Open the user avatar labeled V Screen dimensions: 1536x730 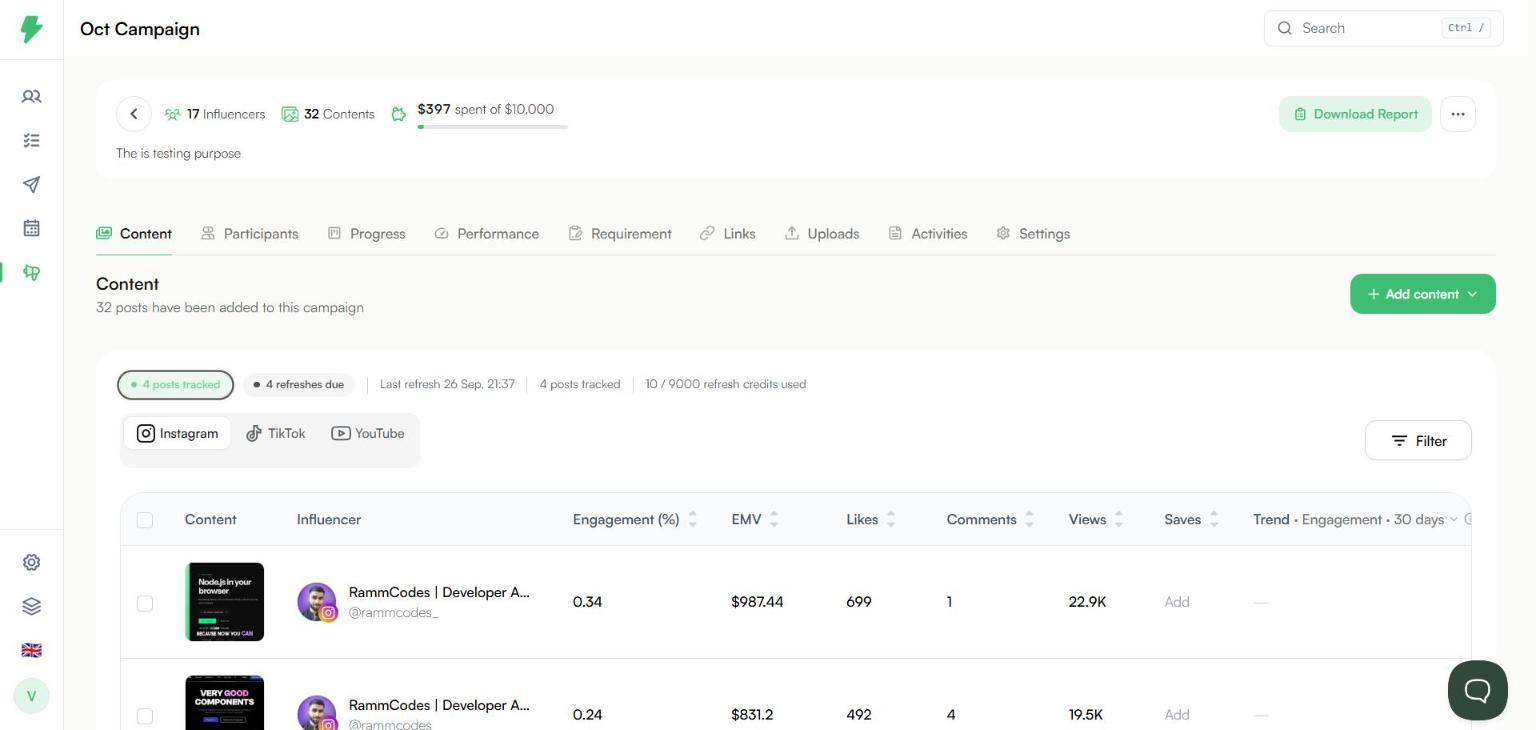(32, 696)
